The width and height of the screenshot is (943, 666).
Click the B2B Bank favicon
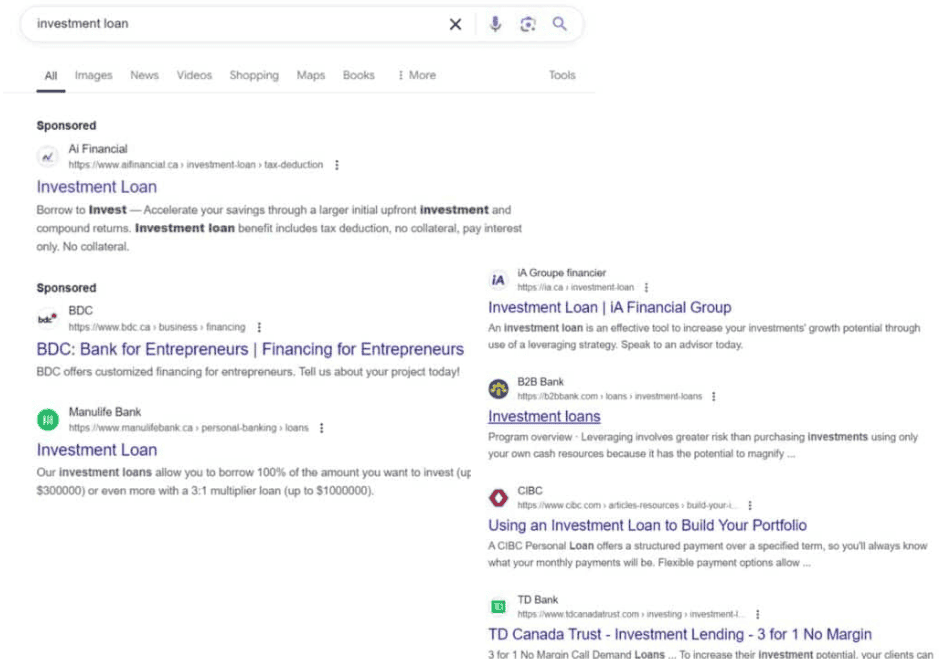click(498, 389)
